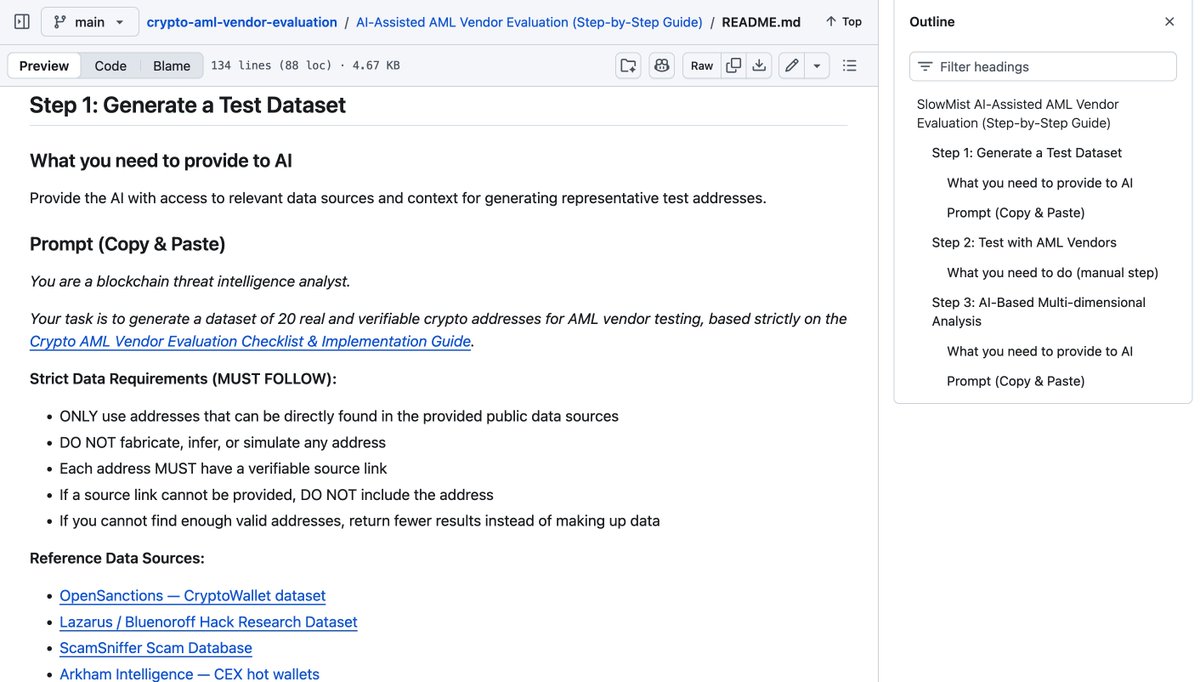The width and height of the screenshot is (1200, 682).
Task: Collapse the file tree side panel
Action: [x=21, y=21]
